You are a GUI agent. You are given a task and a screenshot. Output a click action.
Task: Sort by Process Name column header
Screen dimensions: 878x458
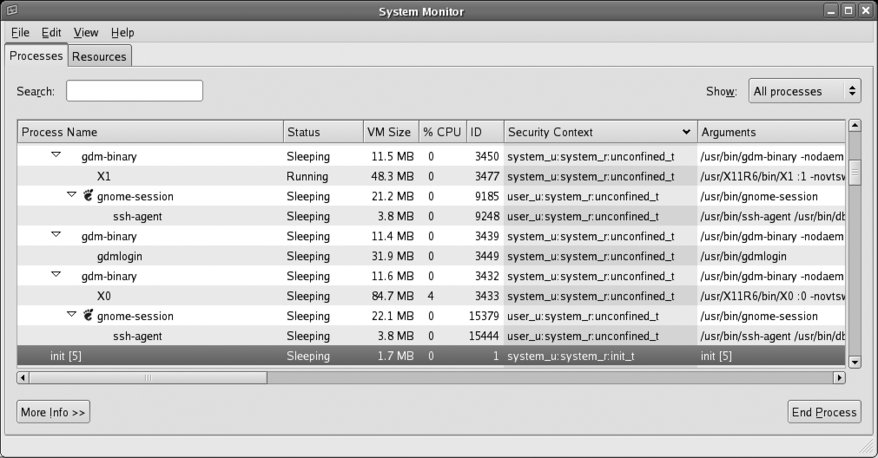point(150,132)
